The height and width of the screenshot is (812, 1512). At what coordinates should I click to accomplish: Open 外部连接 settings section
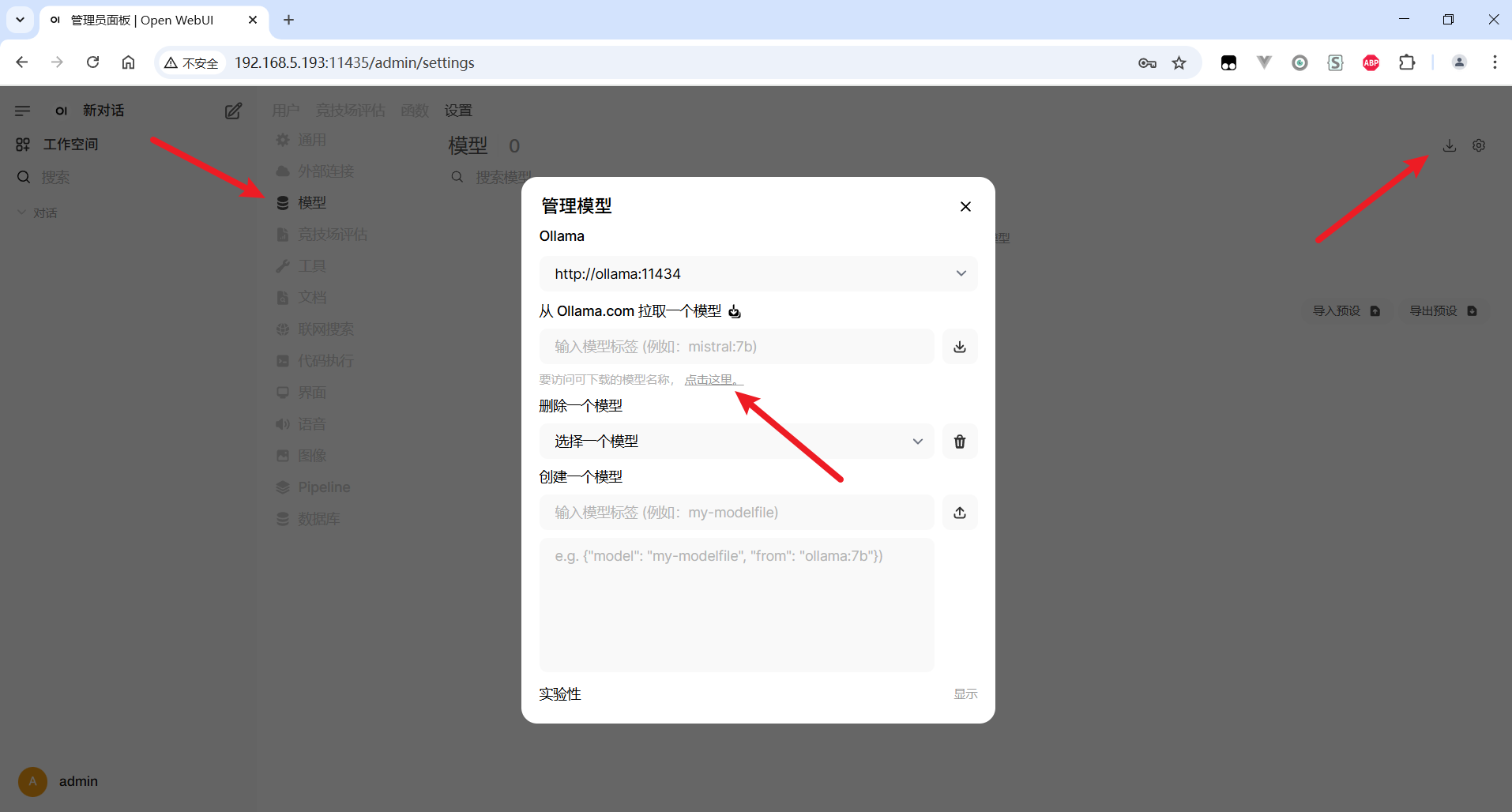[315, 171]
